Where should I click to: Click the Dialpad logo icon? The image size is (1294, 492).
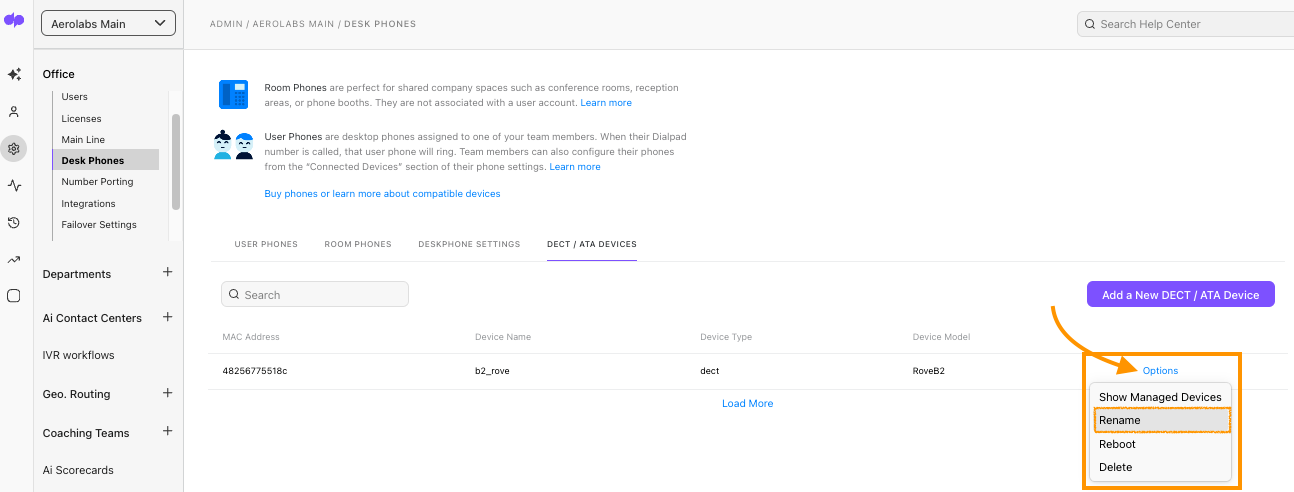tap(14, 20)
